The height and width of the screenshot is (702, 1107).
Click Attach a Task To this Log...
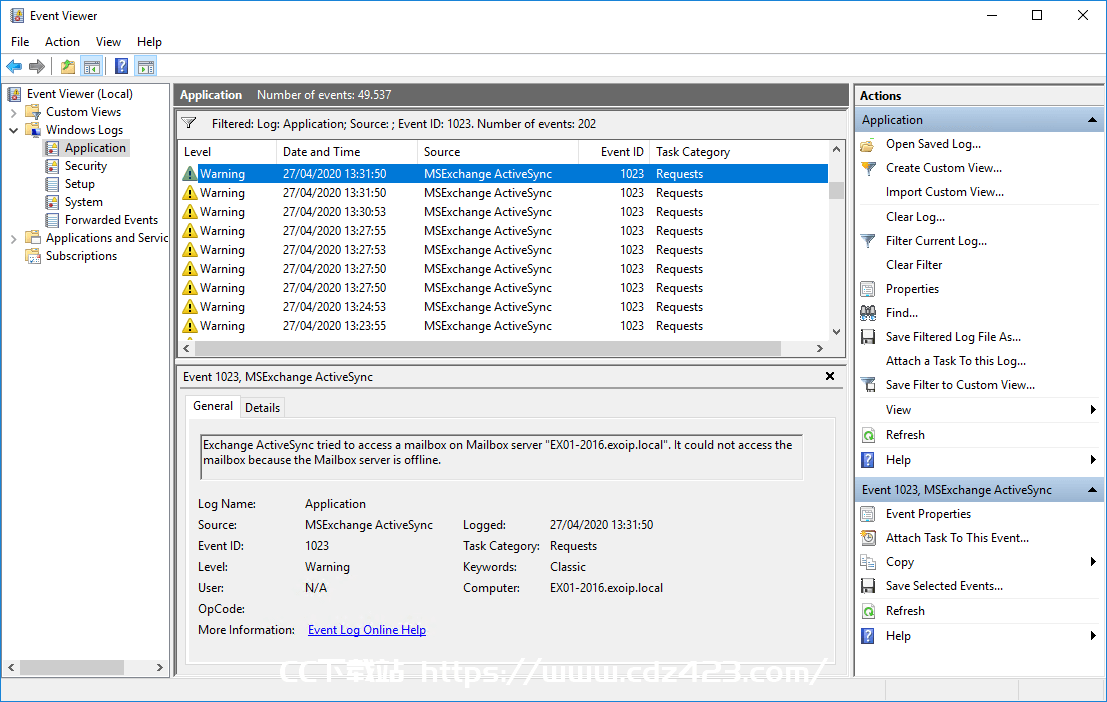[x=956, y=361]
